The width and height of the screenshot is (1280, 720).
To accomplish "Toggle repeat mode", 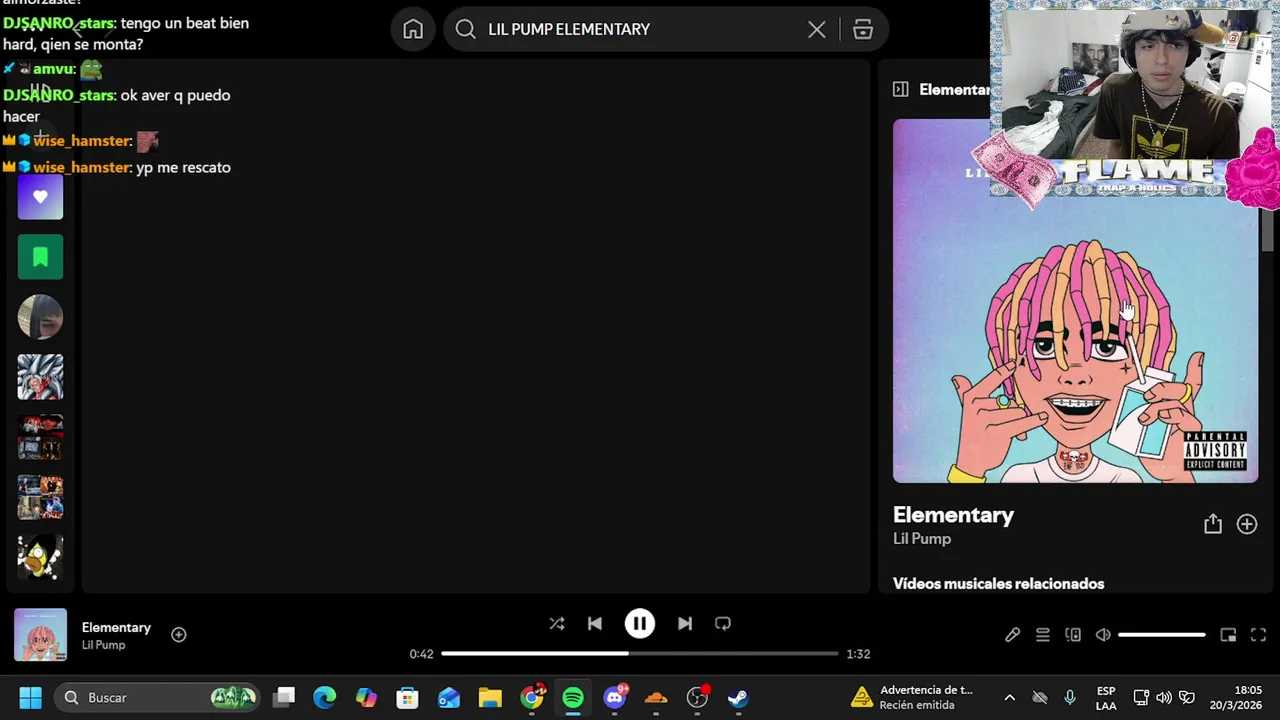I will pos(723,623).
